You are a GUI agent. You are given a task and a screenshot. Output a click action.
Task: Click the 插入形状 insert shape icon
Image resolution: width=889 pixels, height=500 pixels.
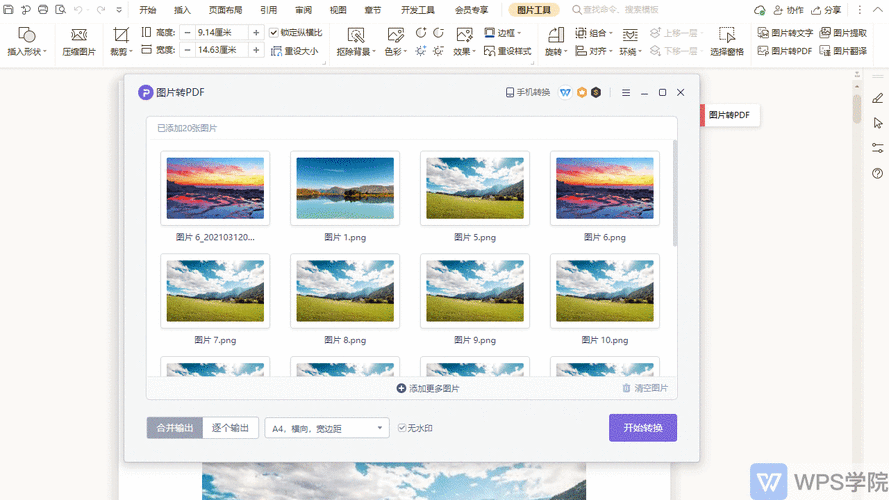(26, 35)
